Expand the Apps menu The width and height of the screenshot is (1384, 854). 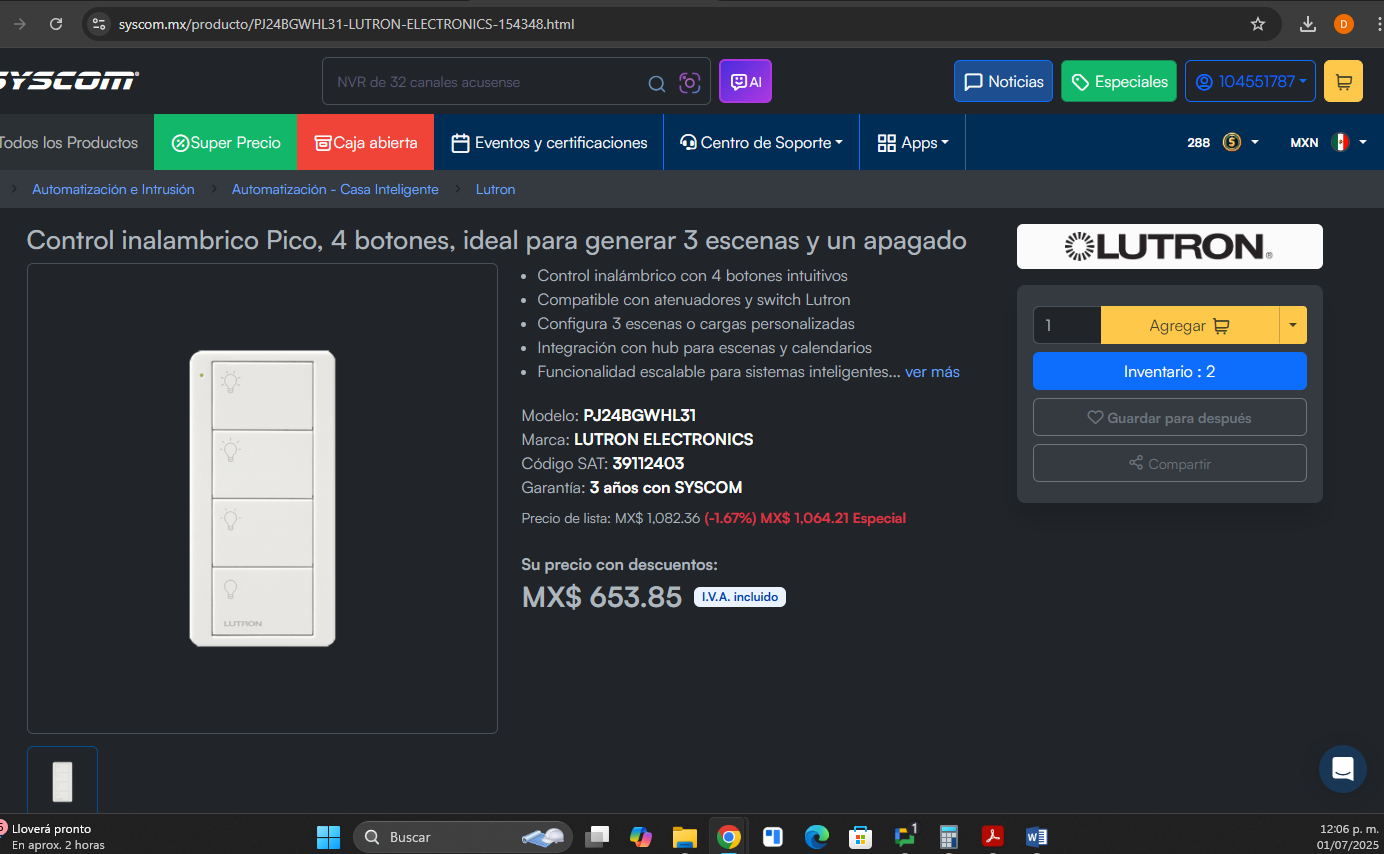click(913, 143)
